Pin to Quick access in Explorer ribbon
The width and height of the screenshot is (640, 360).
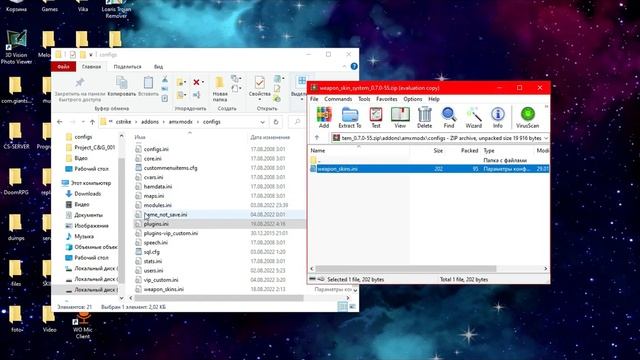80,89
